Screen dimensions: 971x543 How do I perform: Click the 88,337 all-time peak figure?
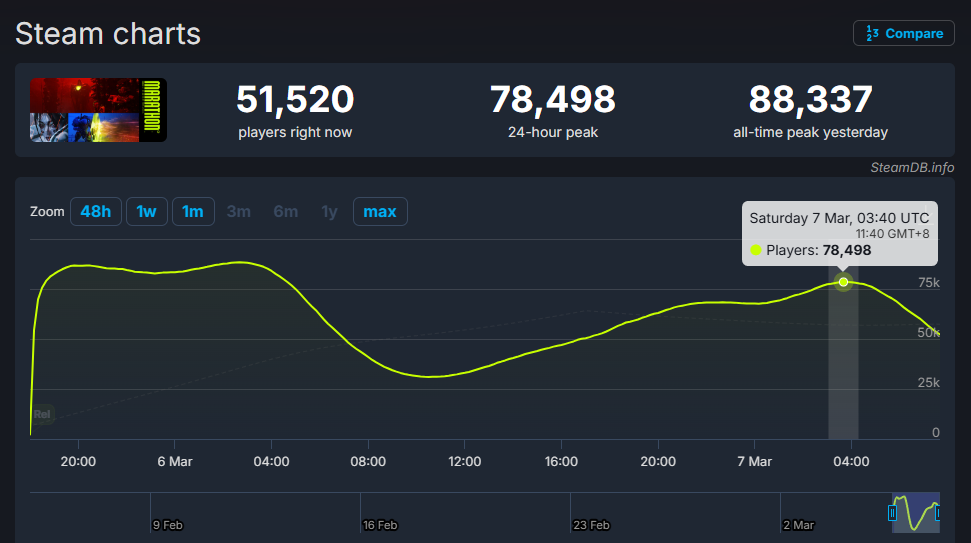pyautogui.click(x=810, y=100)
